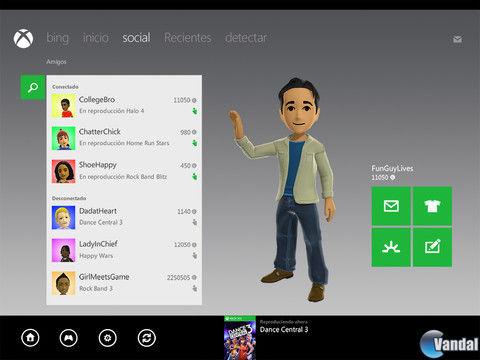Screen dimensions: 480x360
Task: Select LadyInChief in friends list
Action: coord(124,250)
